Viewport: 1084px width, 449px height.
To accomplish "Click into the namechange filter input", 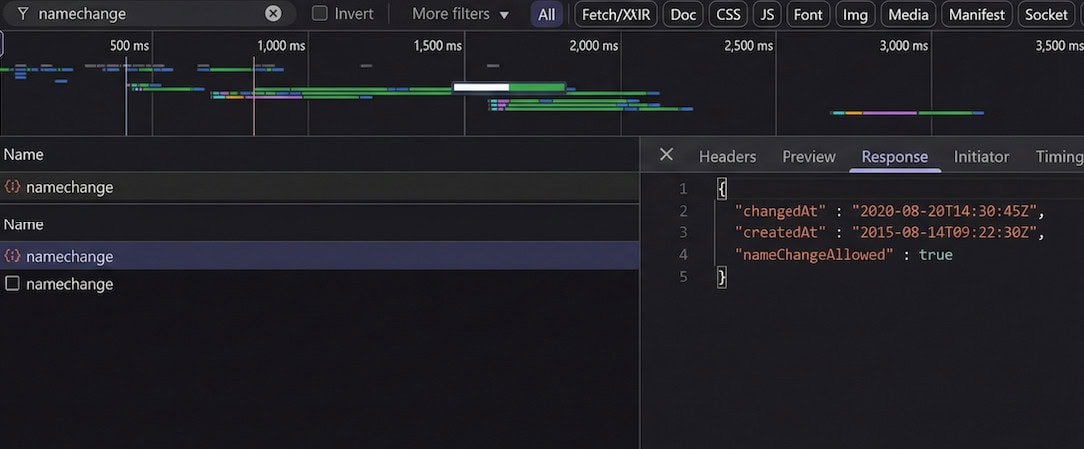I will 150,14.
